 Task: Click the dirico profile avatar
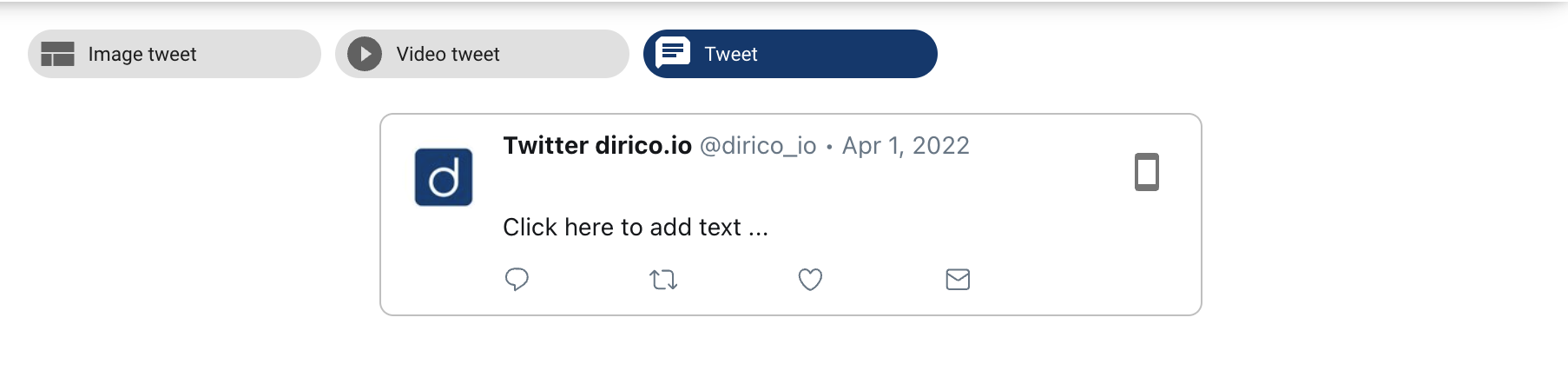(444, 177)
